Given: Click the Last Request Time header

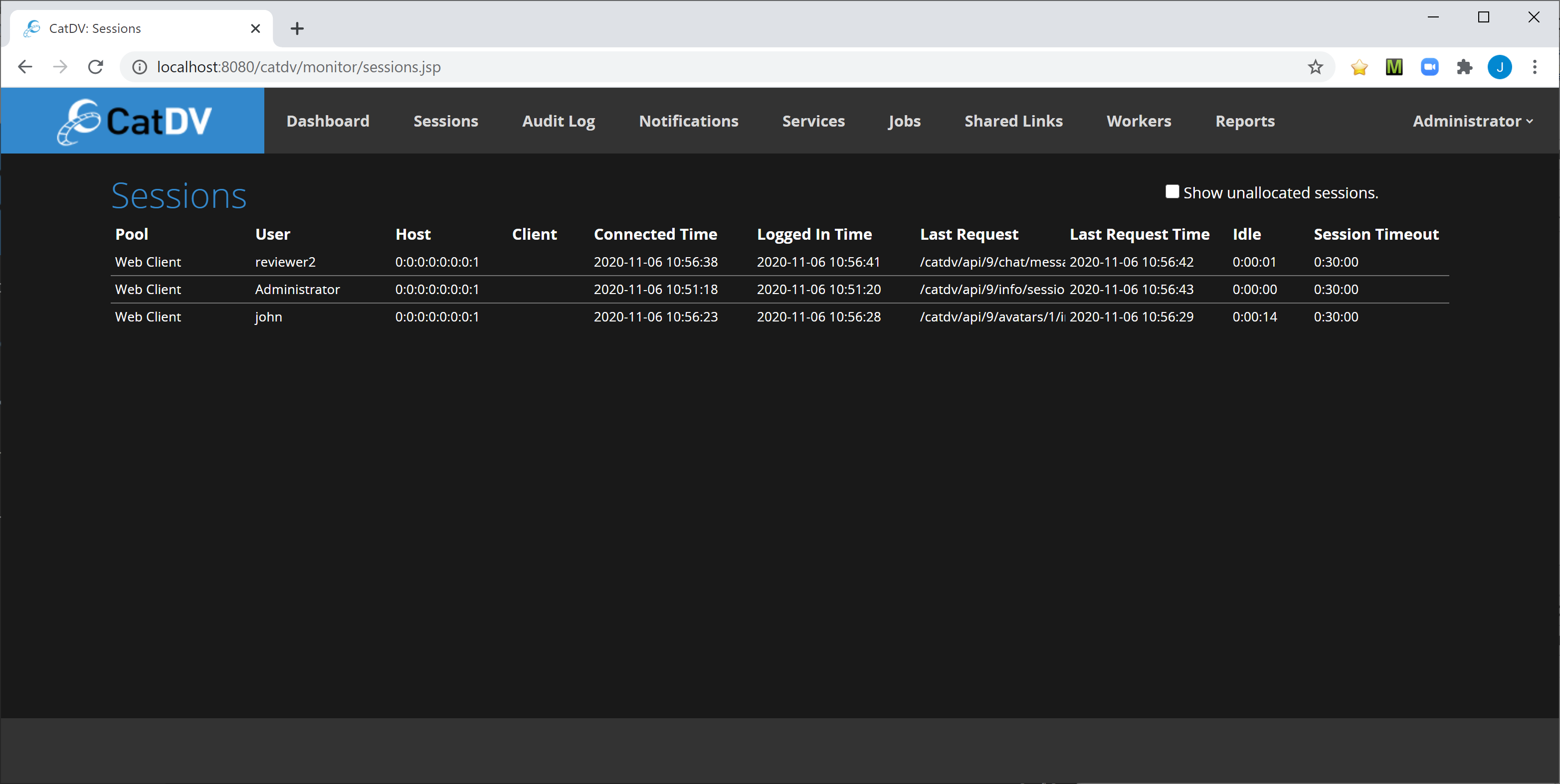Looking at the screenshot, I should 1139,234.
